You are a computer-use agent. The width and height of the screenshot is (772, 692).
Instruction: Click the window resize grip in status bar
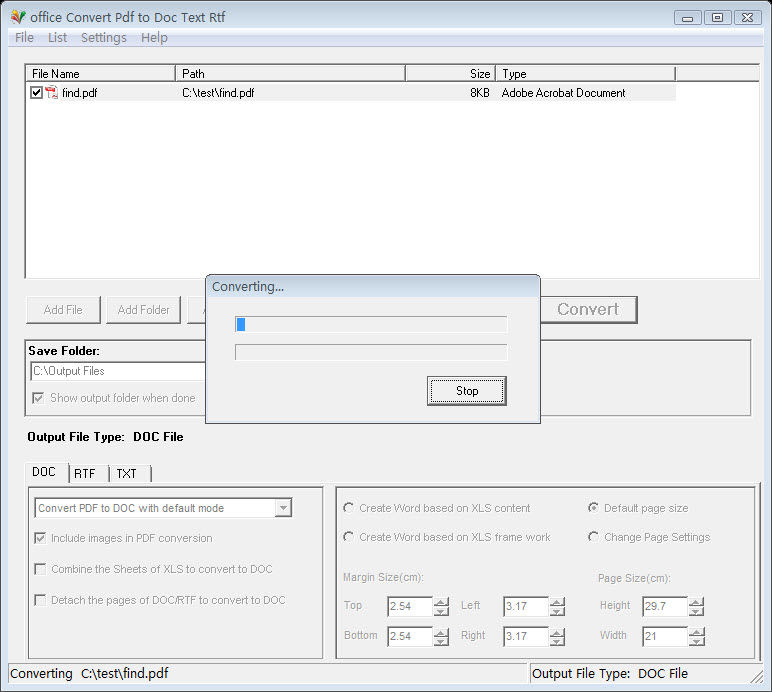(x=757, y=677)
